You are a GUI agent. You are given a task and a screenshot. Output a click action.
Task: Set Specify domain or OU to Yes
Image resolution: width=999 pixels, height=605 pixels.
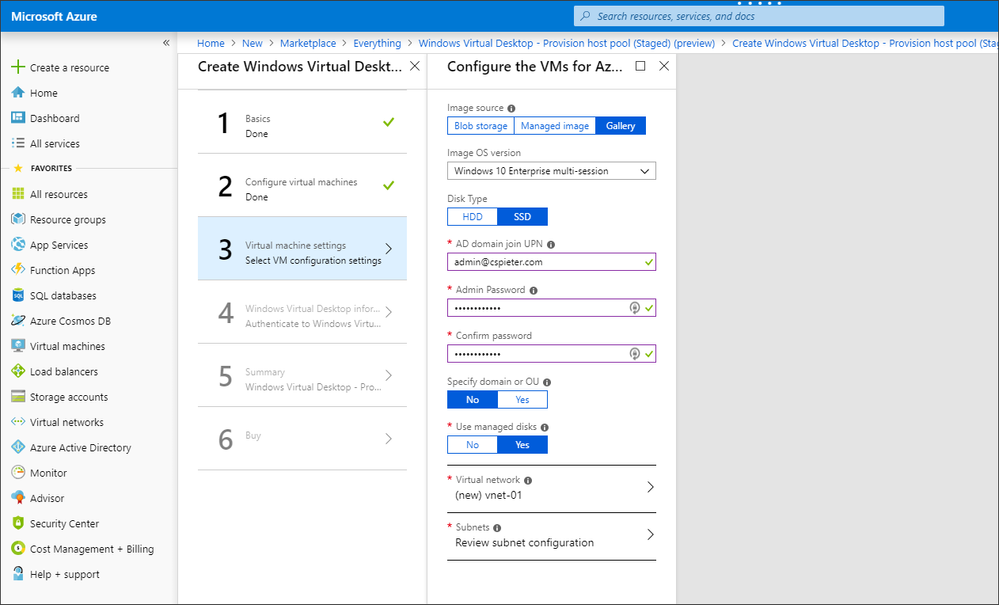point(522,399)
